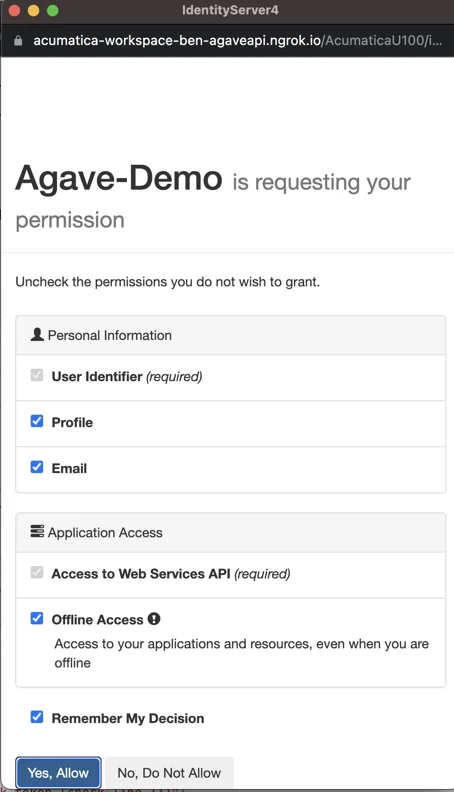Click the Offline Access label text

[x=97, y=620]
